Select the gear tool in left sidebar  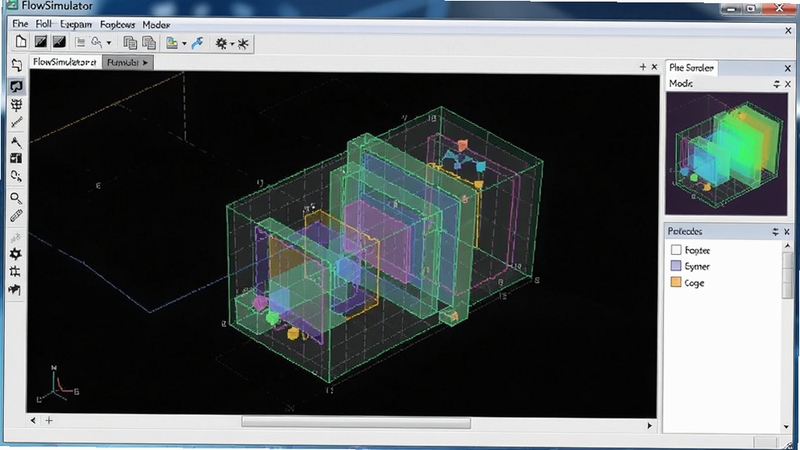16,254
